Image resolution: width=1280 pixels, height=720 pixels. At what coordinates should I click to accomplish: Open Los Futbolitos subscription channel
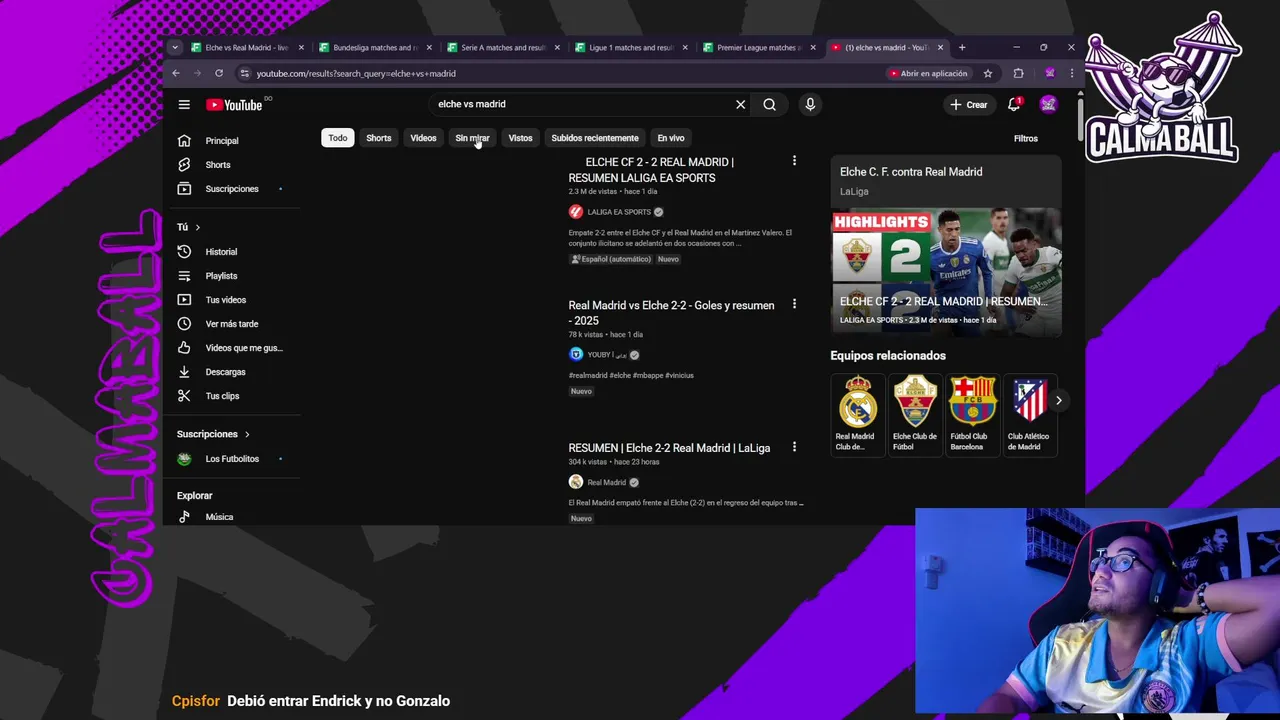point(232,459)
